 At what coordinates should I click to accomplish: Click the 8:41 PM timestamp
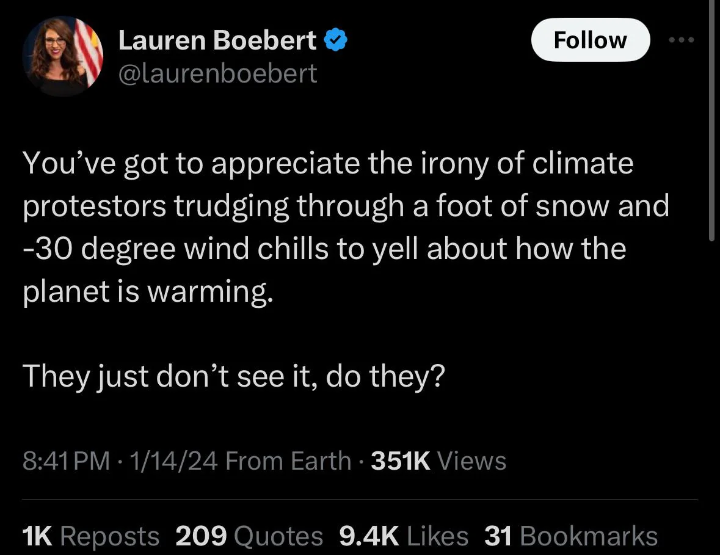[x=65, y=461]
